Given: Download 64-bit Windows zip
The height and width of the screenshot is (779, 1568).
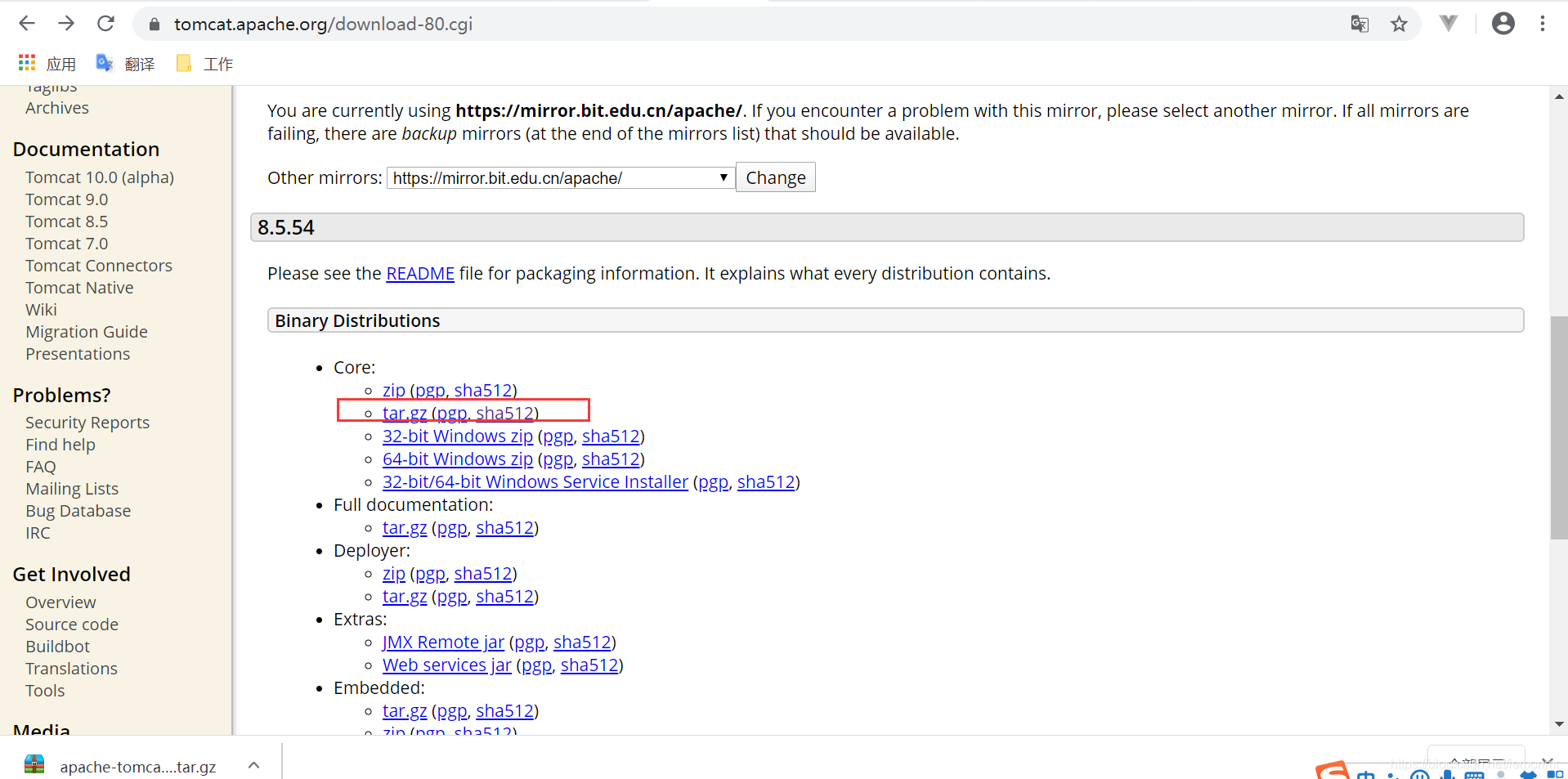Looking at the screenshot, I should [457, 459].
